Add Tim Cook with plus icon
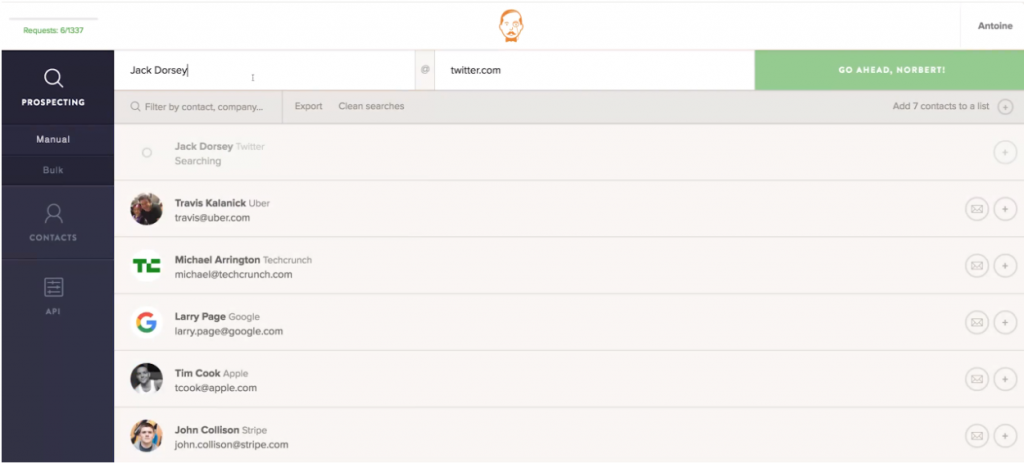1024x464 pixels. 1005,380
